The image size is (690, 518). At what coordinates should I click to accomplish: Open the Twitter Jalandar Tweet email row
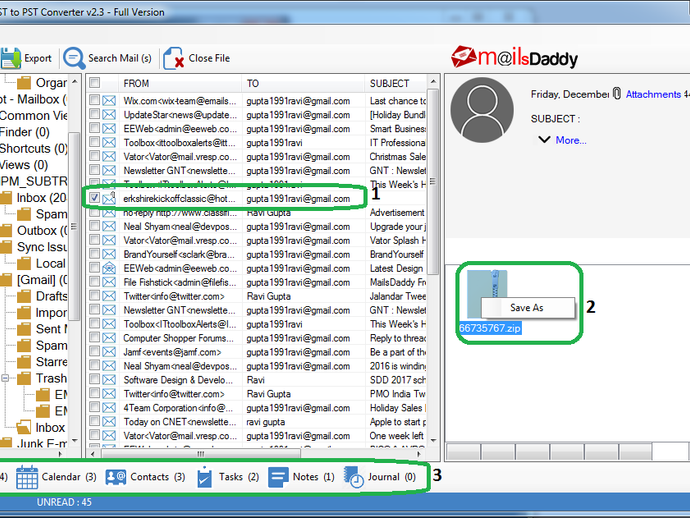(257, 296)
